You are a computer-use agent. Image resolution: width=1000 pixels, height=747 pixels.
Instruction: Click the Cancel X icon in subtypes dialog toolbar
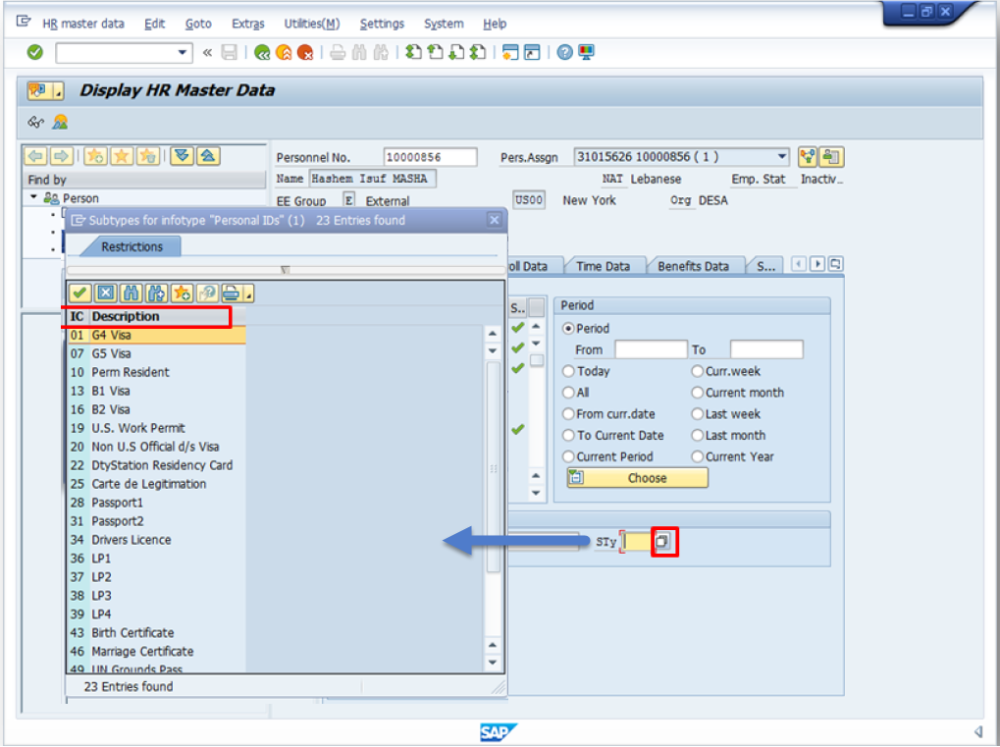[105, 293]
